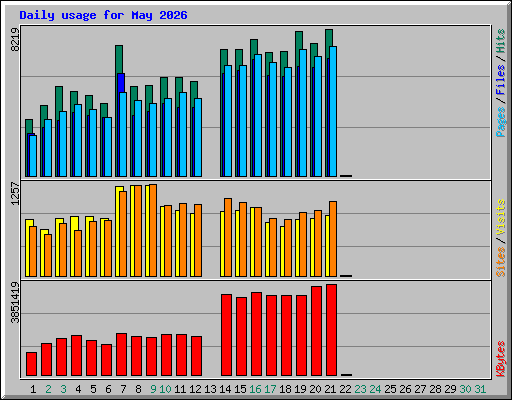
Task: Click day 29 on the x-axis
Action: (450, 389)
